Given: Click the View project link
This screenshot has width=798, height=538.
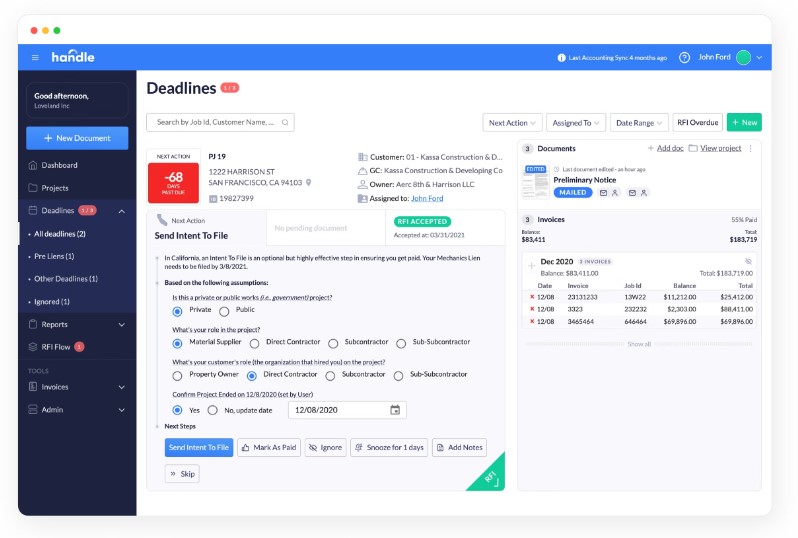Looking at the screenshot, I should [720, 148].
